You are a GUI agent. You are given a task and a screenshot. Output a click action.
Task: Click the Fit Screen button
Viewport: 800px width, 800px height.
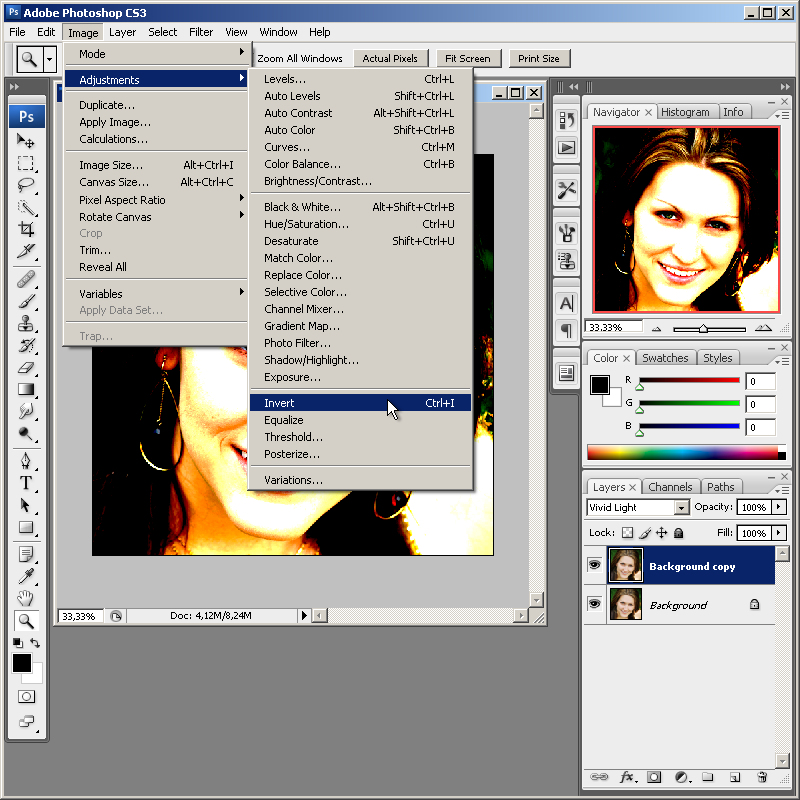click(x=467, y=58)
